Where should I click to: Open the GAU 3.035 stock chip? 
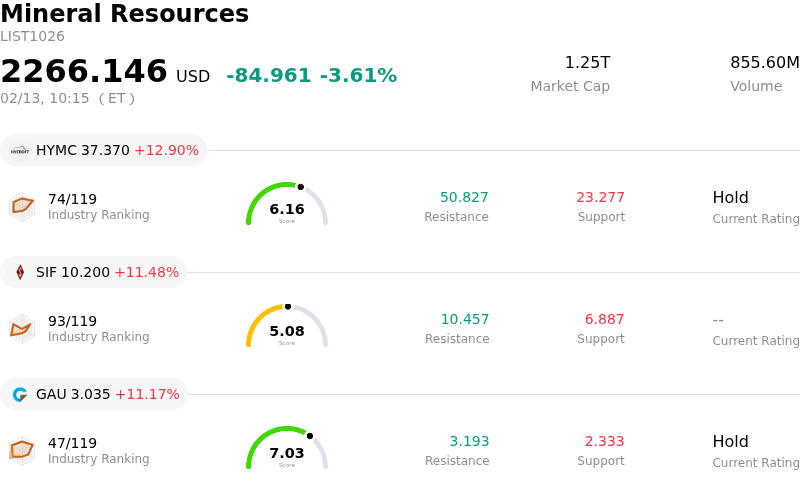point(94,394)
